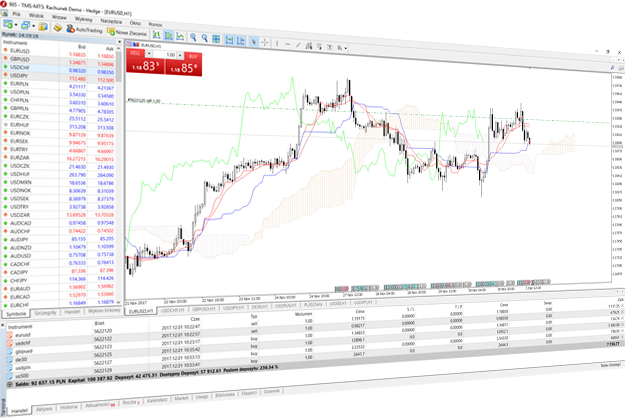
Task: Click Market Watch scrollbar down arrow
Action: tap(119, 303)
